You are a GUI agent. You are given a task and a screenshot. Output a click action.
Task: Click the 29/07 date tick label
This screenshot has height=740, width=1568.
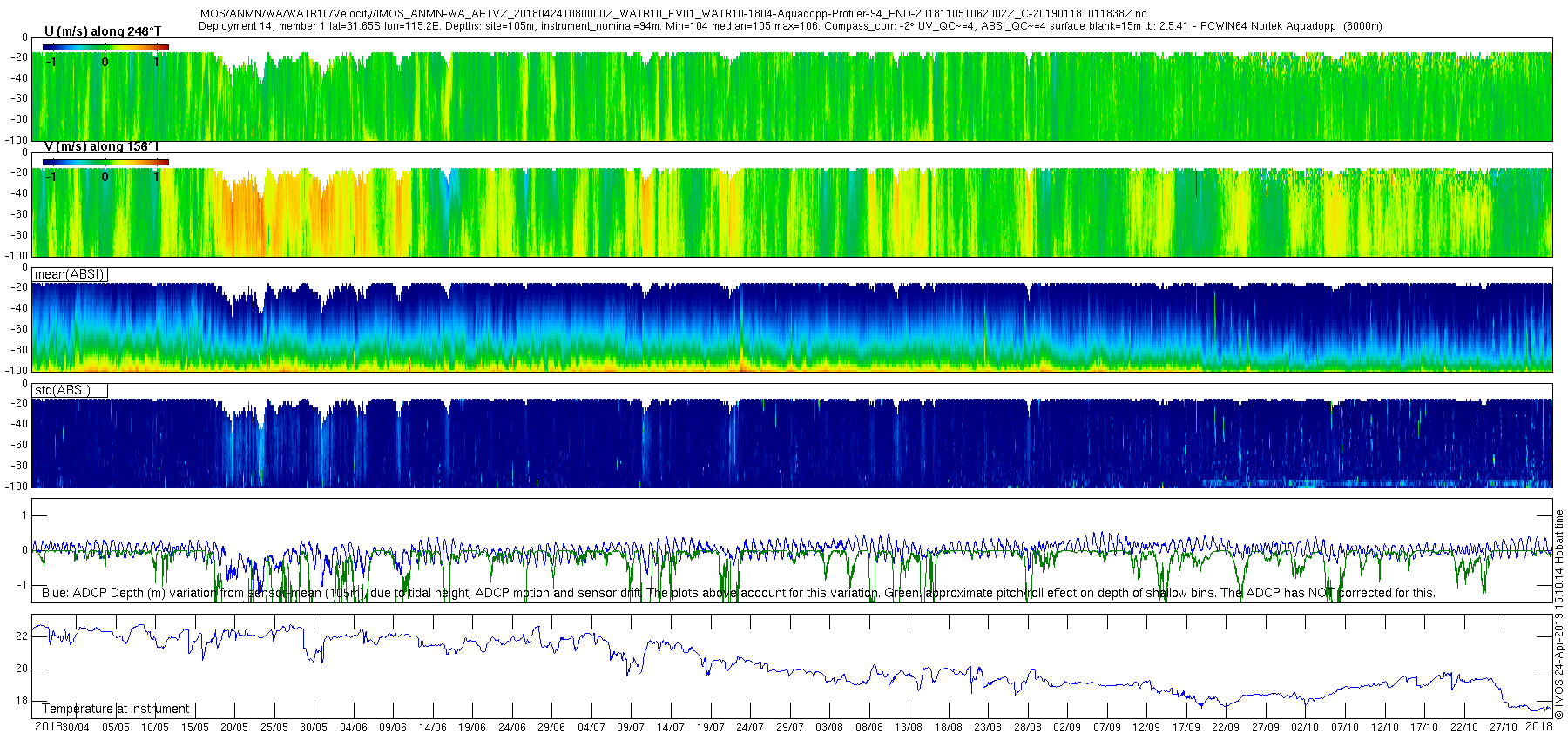pyautogui.click(x=790, y=728)
